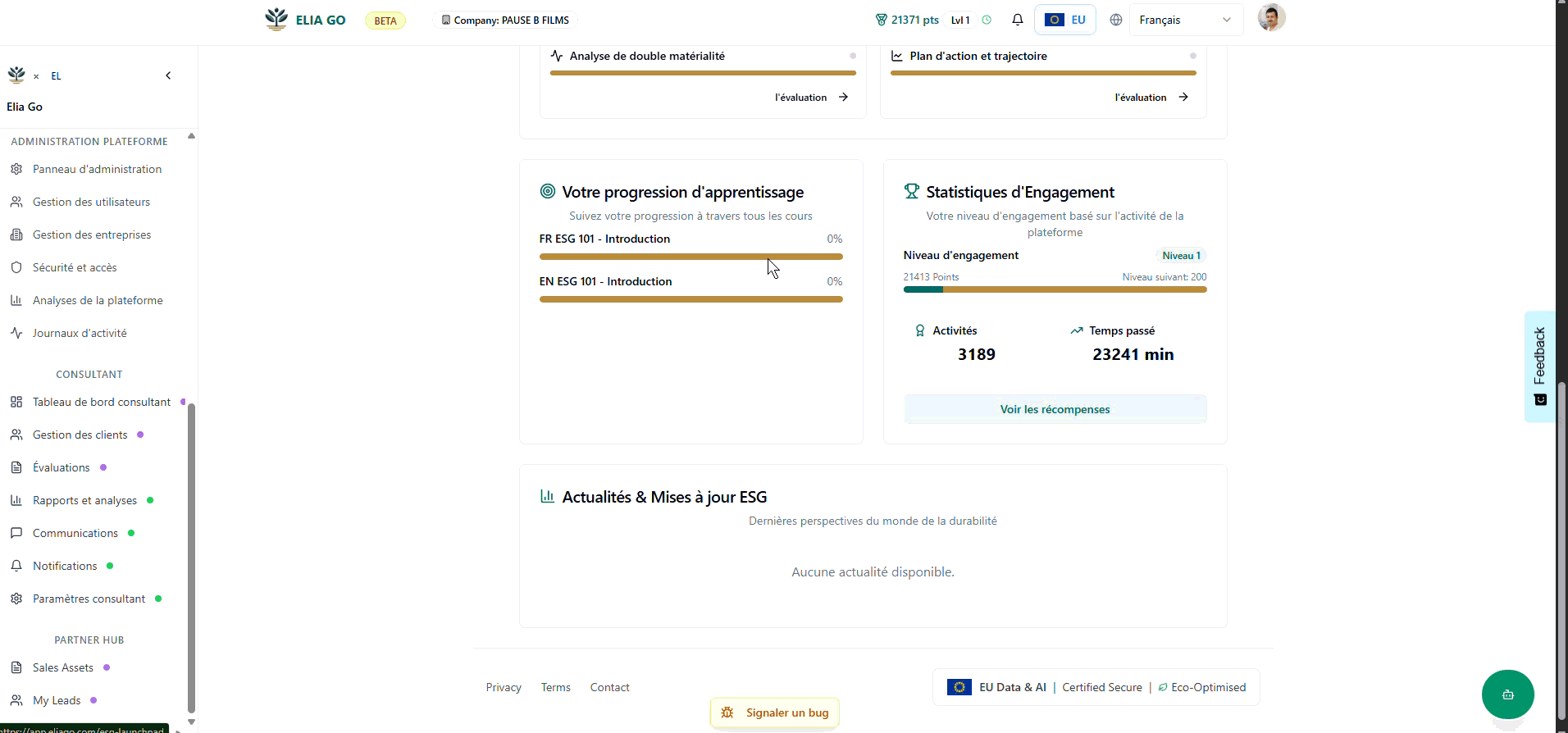Open Panneau d'administration in the sidebar

point(97,169)
